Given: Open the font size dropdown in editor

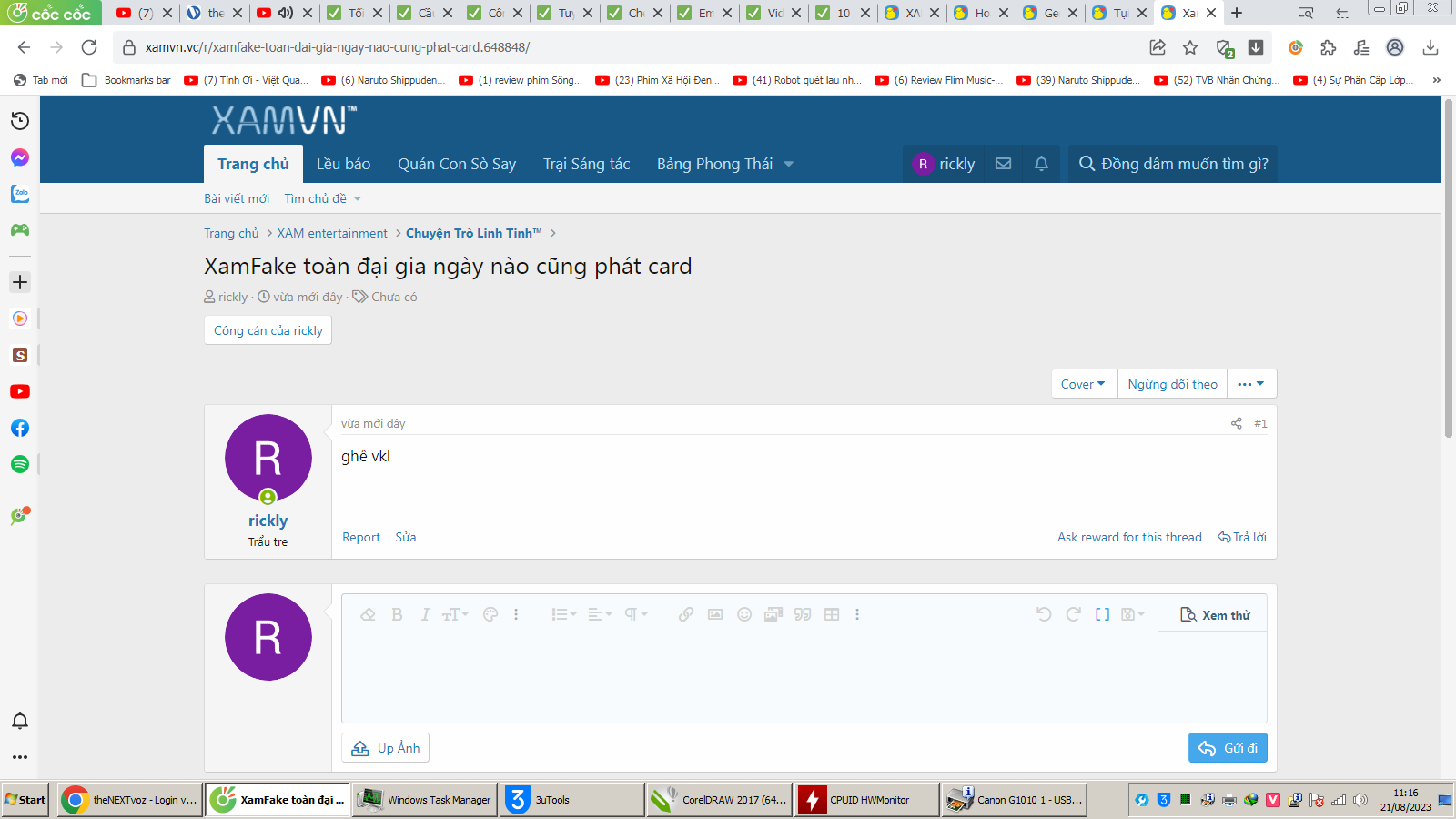Looking at the screenshot, I should [x=455, y=614].
